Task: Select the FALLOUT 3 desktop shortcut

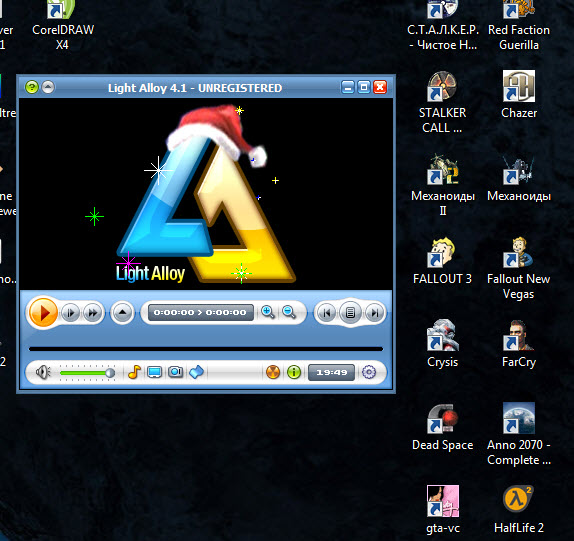Action: [x=442, y=261]
